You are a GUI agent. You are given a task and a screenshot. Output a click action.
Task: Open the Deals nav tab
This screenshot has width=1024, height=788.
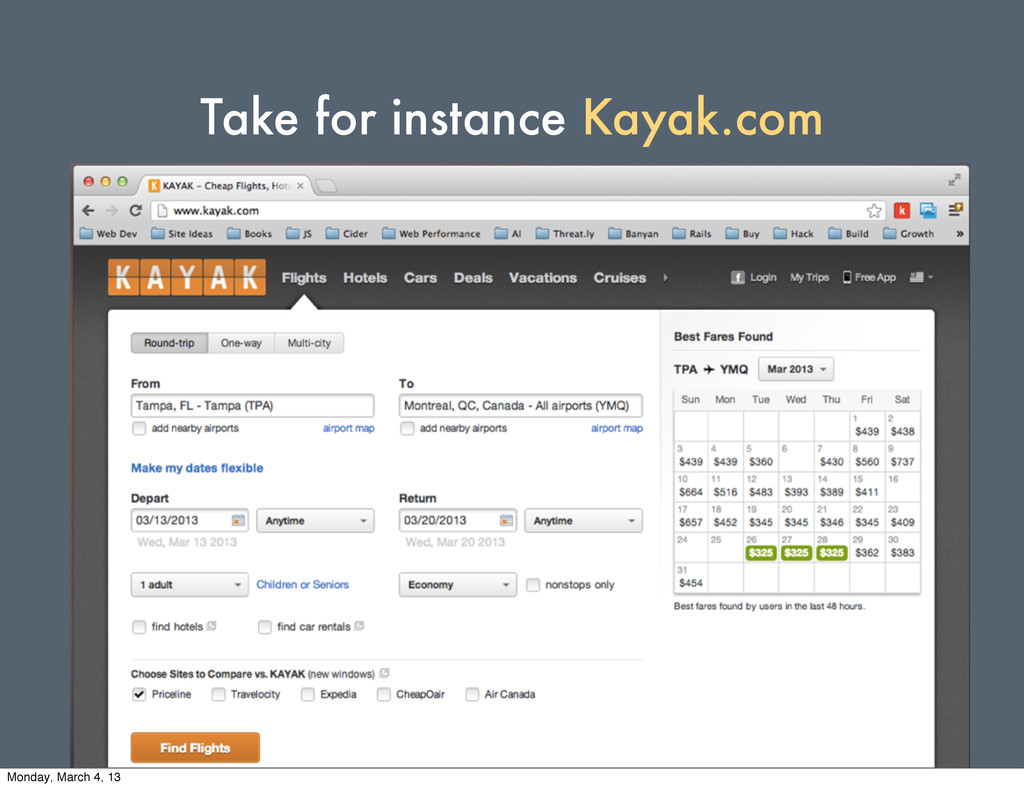473,277
